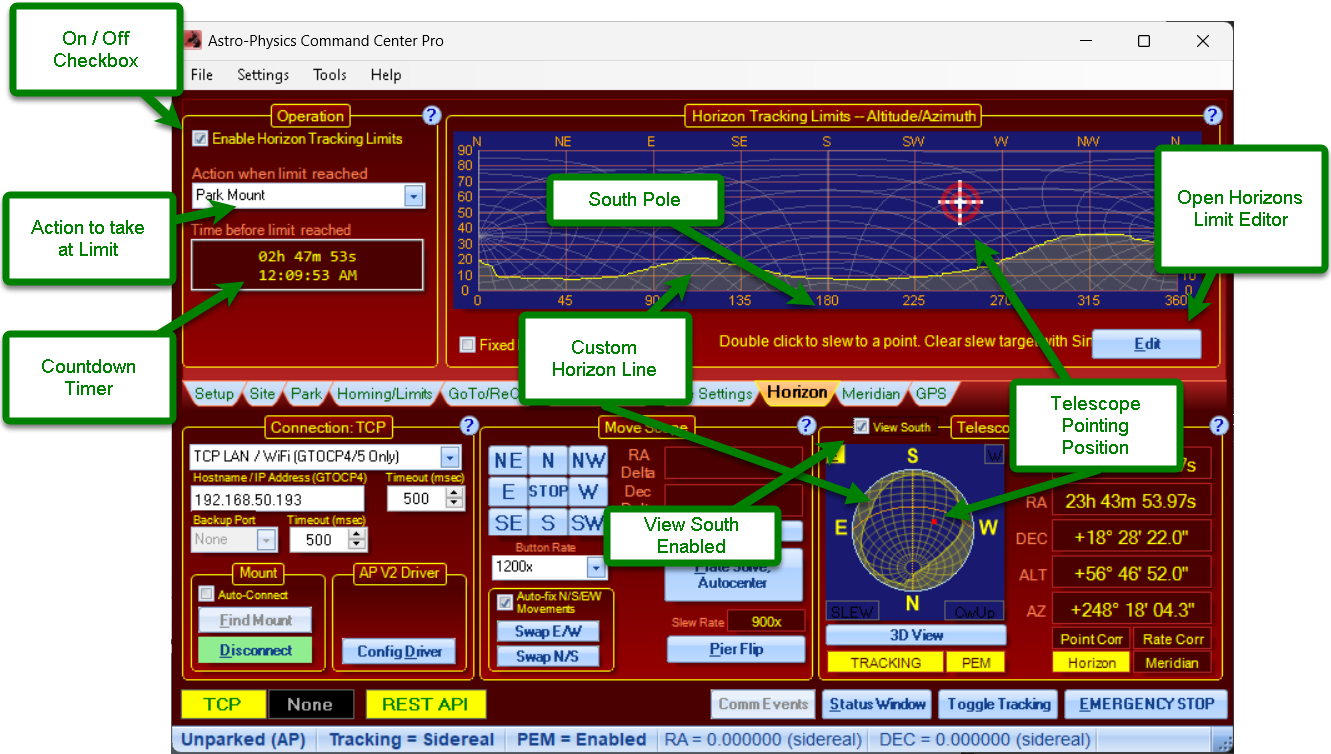Screen dimensions: 1331x754
Task: Open help for Move Scope panel
Action: coord(806,426)
